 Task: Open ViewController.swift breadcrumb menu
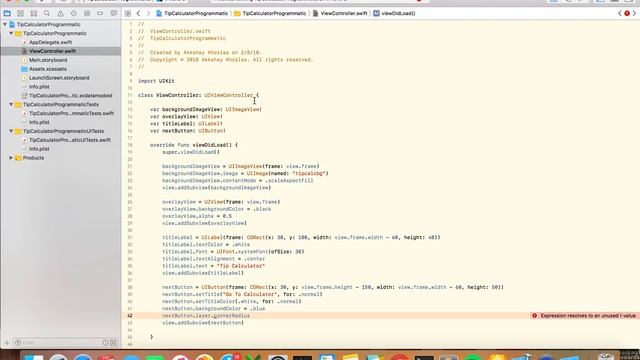click(x=340, y=13)
